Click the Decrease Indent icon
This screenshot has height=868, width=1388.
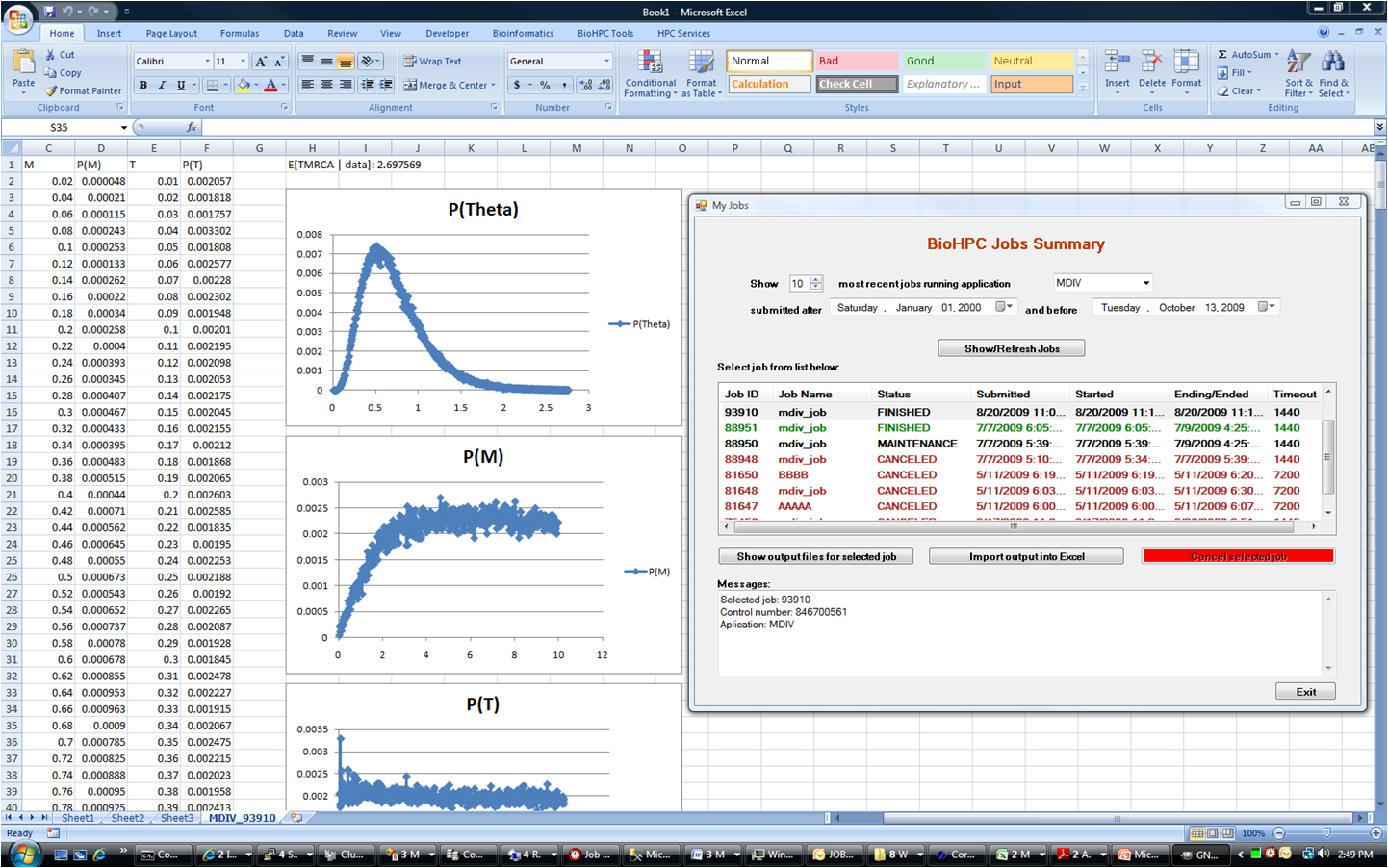click(367, 85)
